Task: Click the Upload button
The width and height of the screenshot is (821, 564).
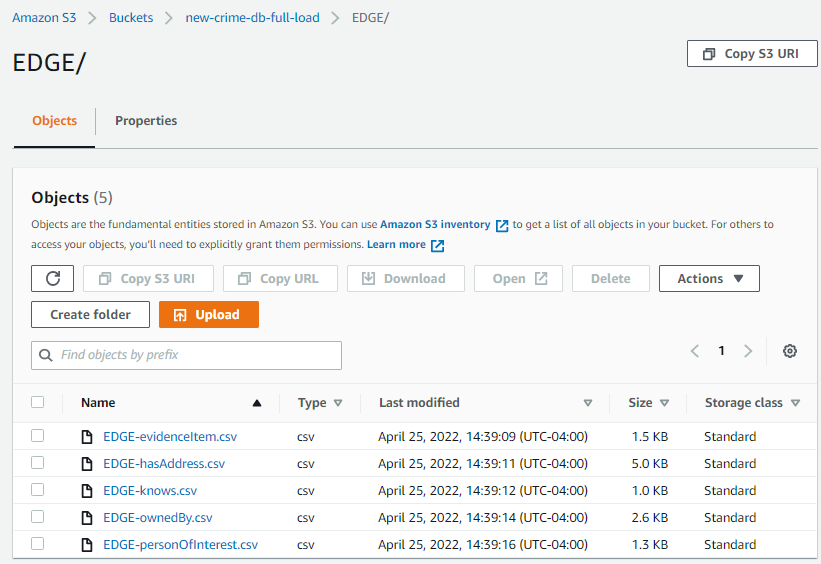Action: pyautogui.click(x=208, y=315)
